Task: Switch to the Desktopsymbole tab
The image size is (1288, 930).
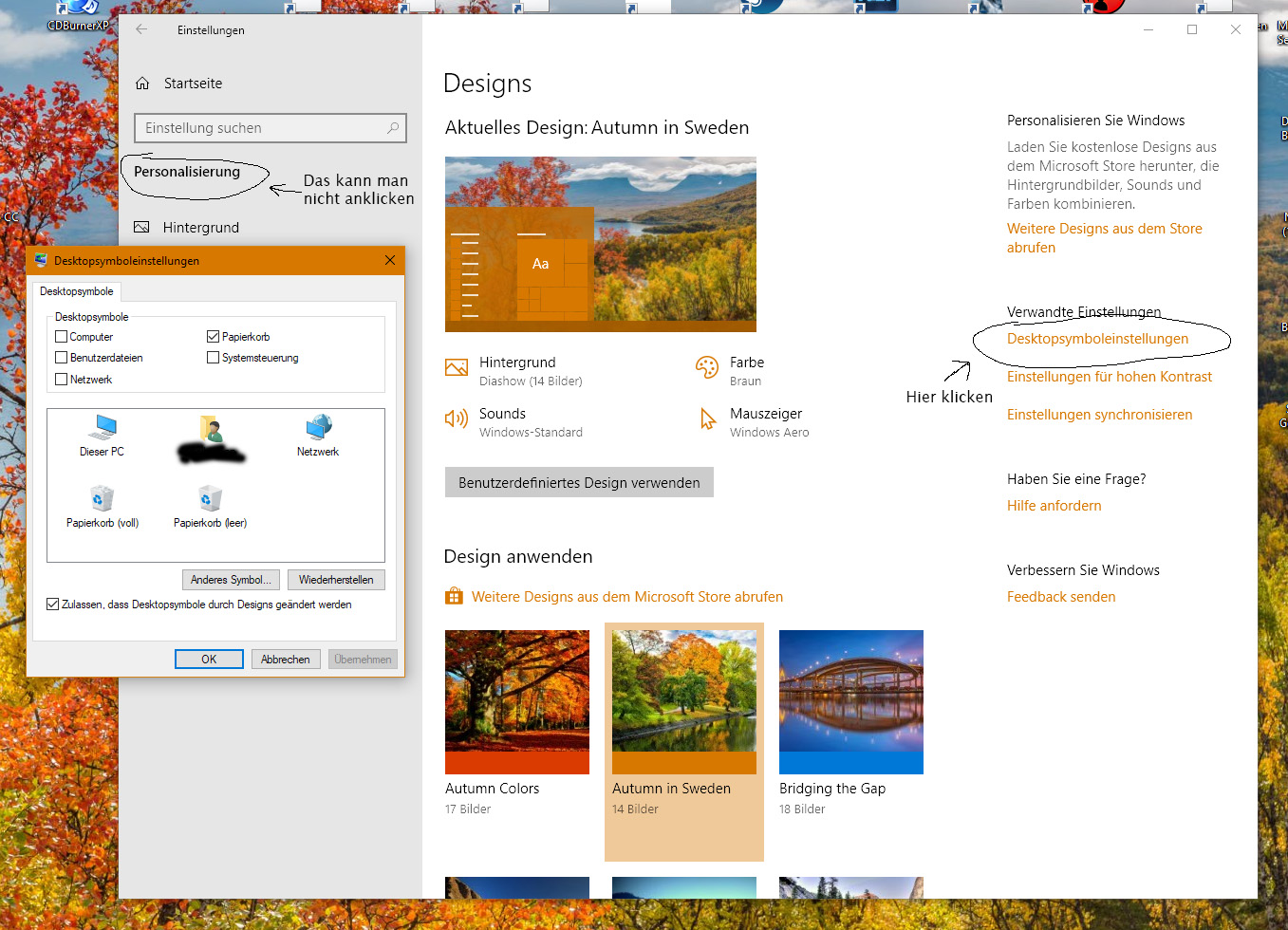Action: pos(77,291)
